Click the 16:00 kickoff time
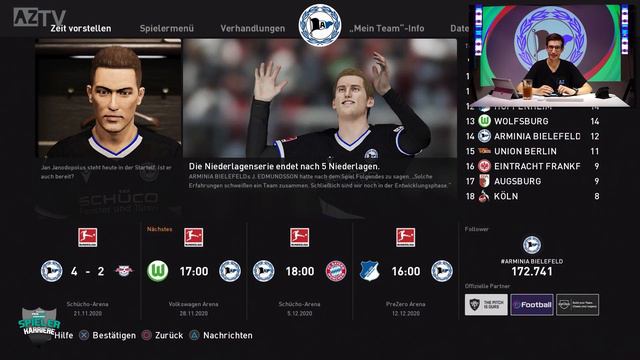Image resolution: width=640 pixels, height=360 pixels. [x=406, y=271]
